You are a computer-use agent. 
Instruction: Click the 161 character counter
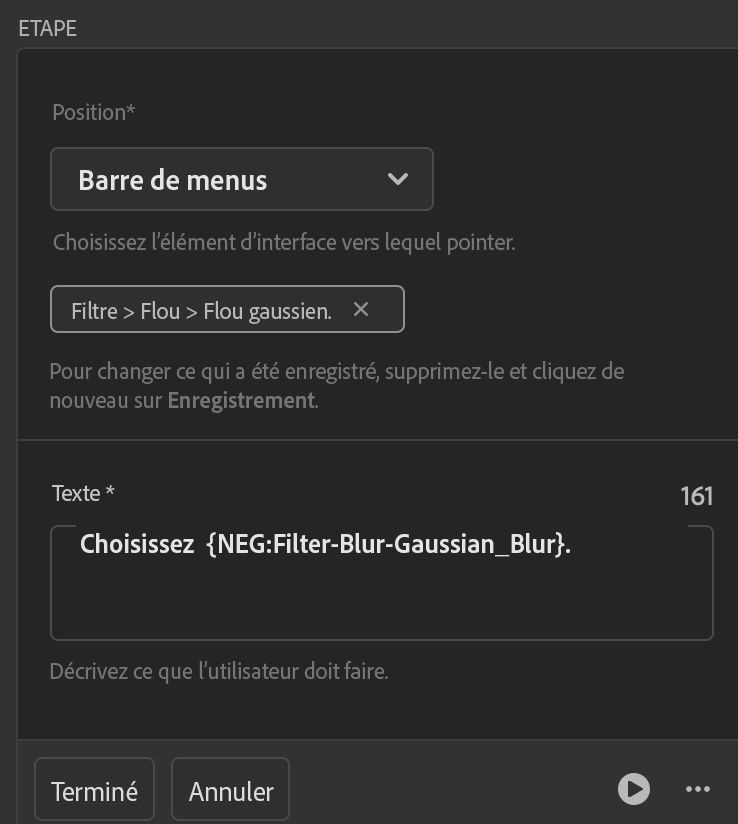(696, 496)
